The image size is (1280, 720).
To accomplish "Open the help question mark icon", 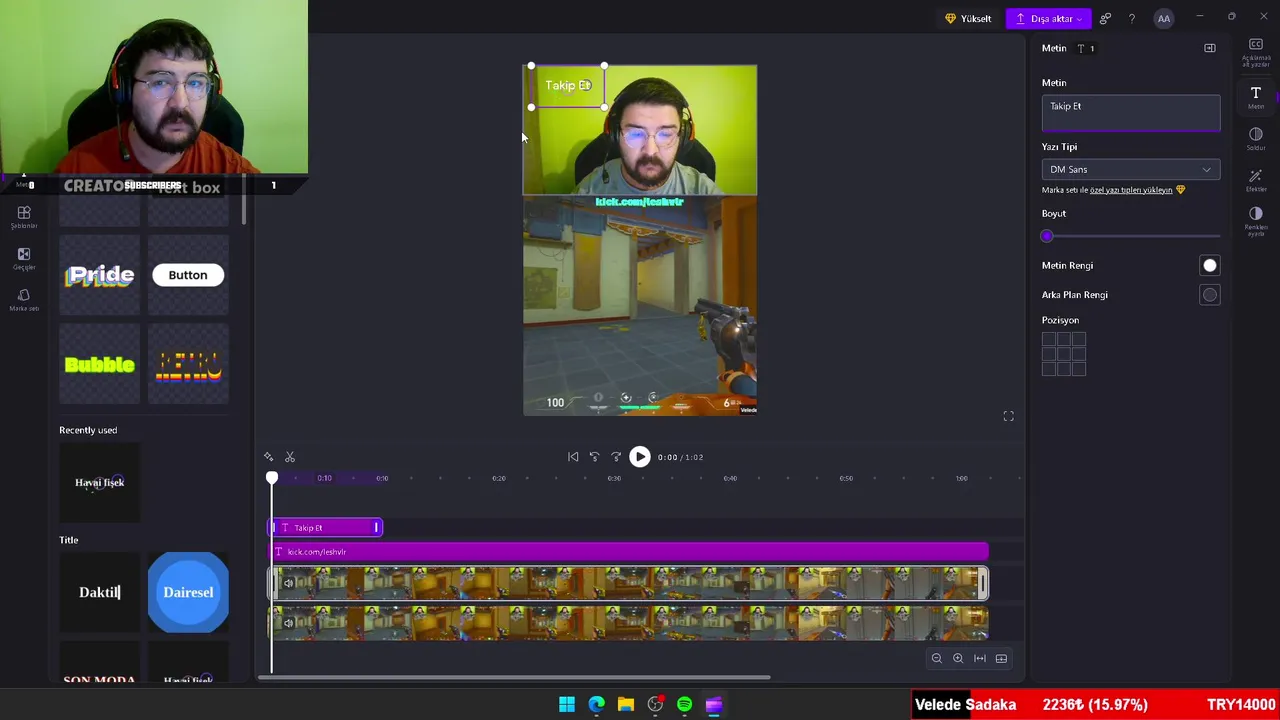I will tap(1132, 18).
